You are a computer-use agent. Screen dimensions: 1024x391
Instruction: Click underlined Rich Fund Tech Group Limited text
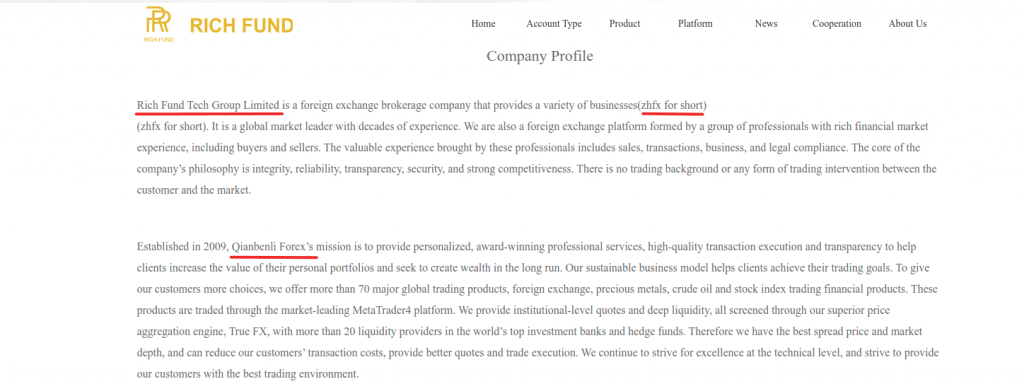point(208,105)
